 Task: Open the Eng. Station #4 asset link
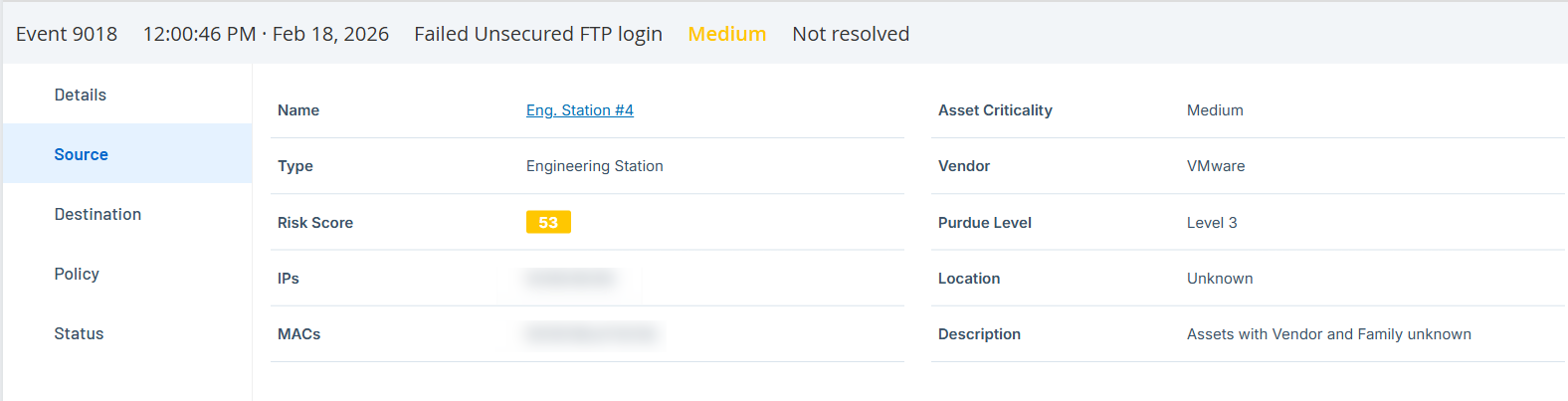click(580, 110)
